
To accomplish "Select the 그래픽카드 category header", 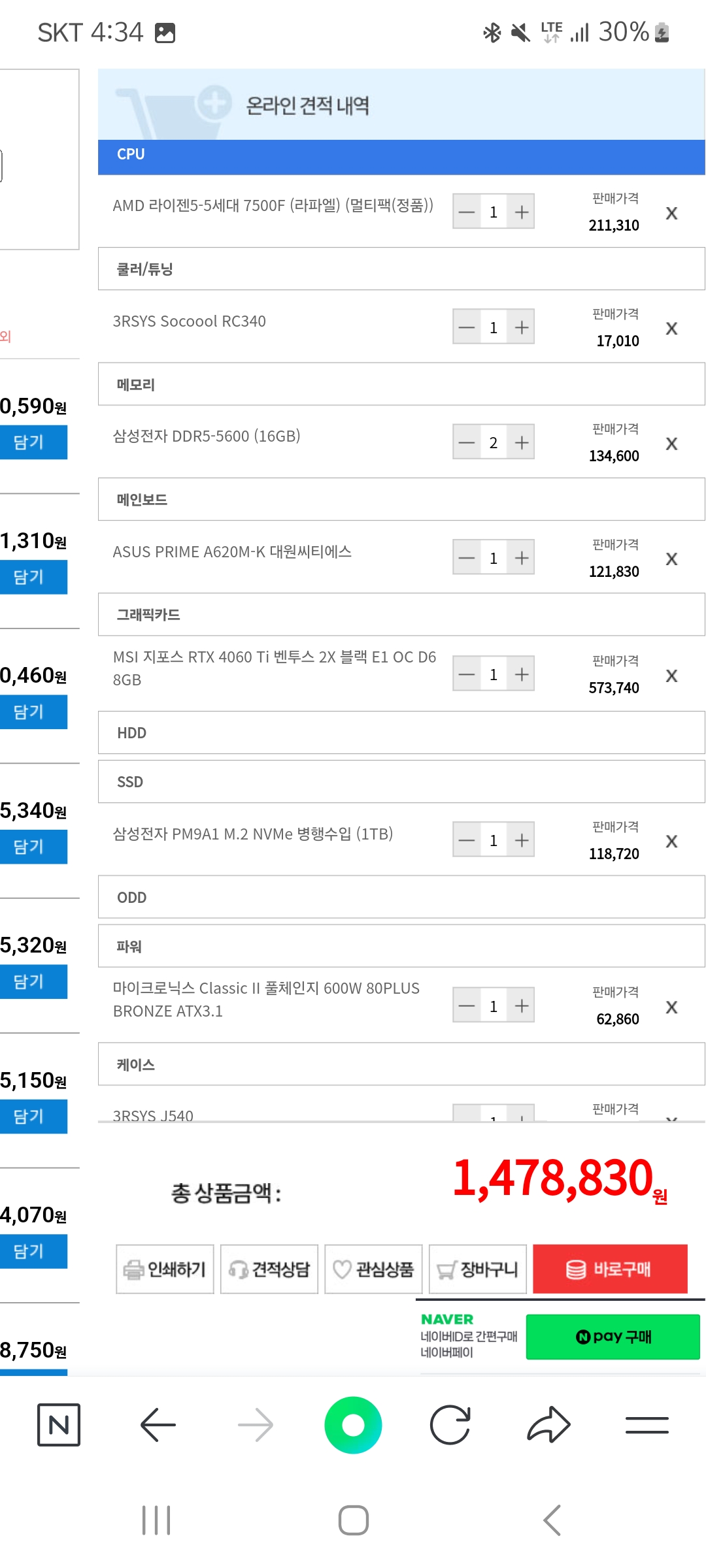I will 401,614.
